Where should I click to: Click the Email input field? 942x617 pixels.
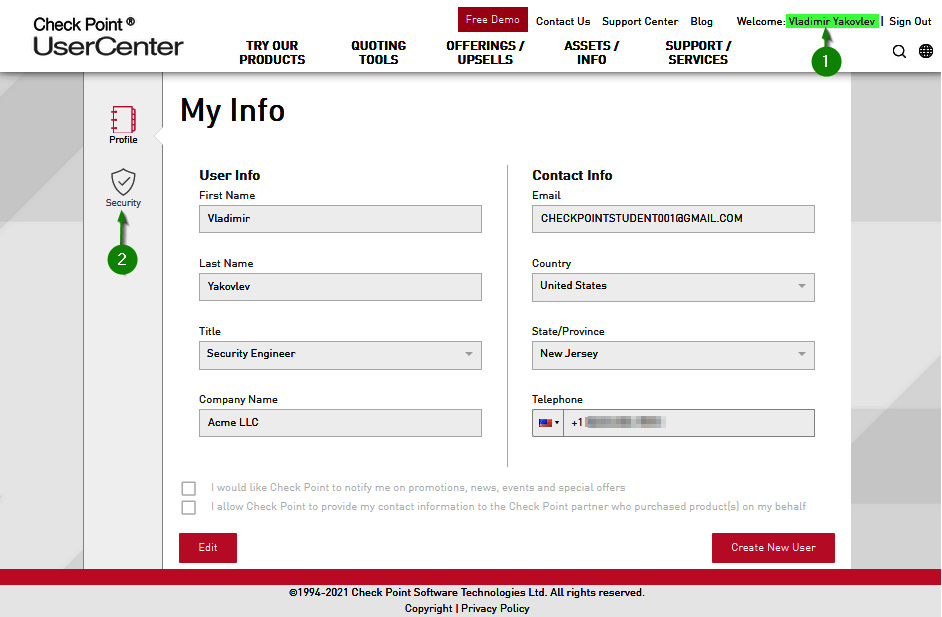pos(673,219)
